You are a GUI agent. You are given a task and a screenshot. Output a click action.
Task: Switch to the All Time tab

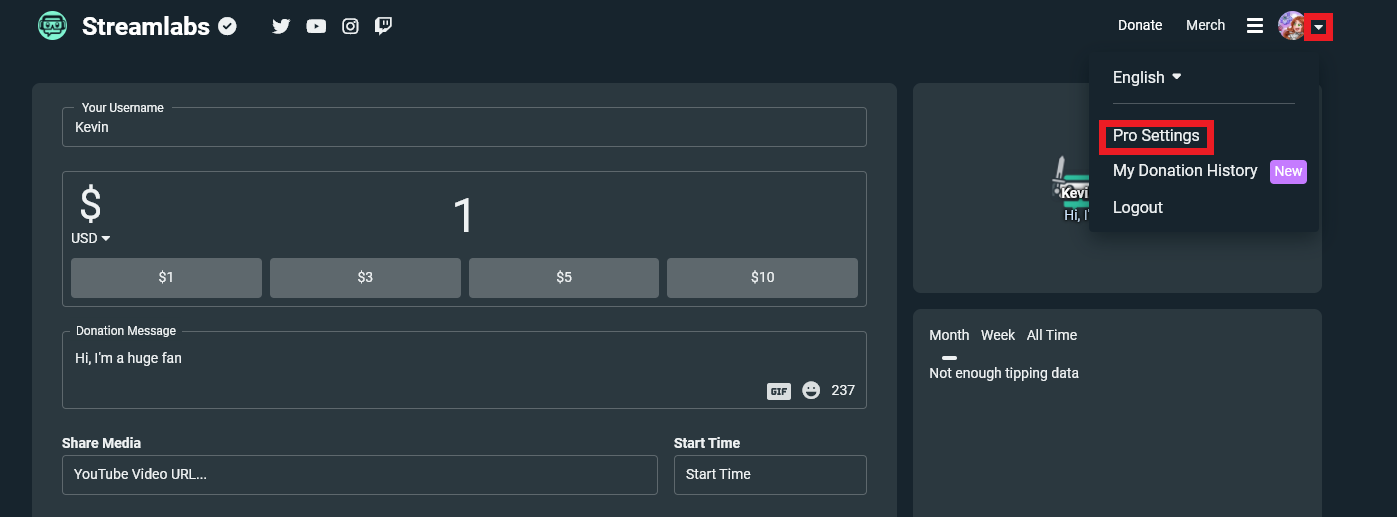[x=1052, y=335]
